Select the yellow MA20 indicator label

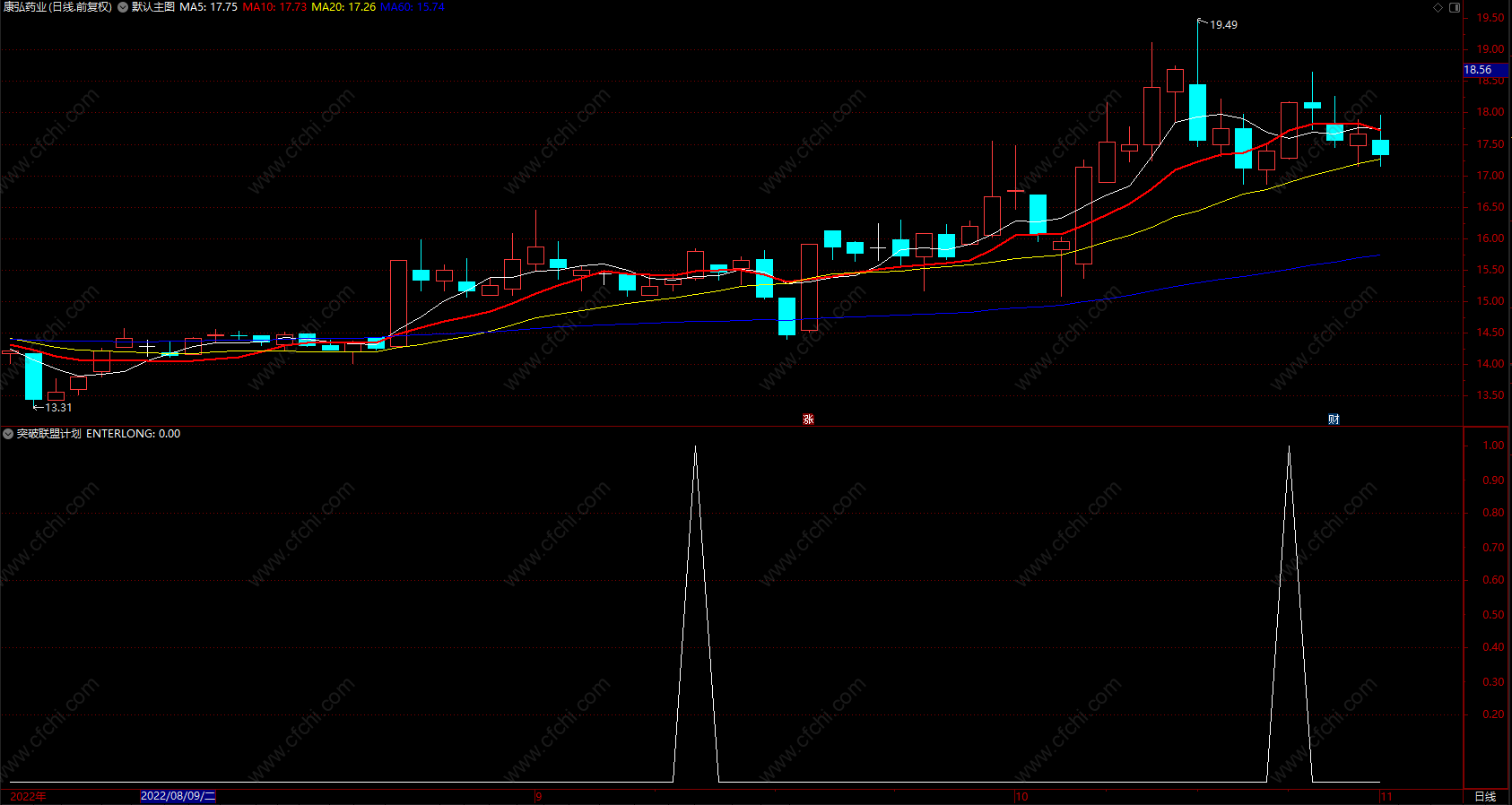point(343,7)
